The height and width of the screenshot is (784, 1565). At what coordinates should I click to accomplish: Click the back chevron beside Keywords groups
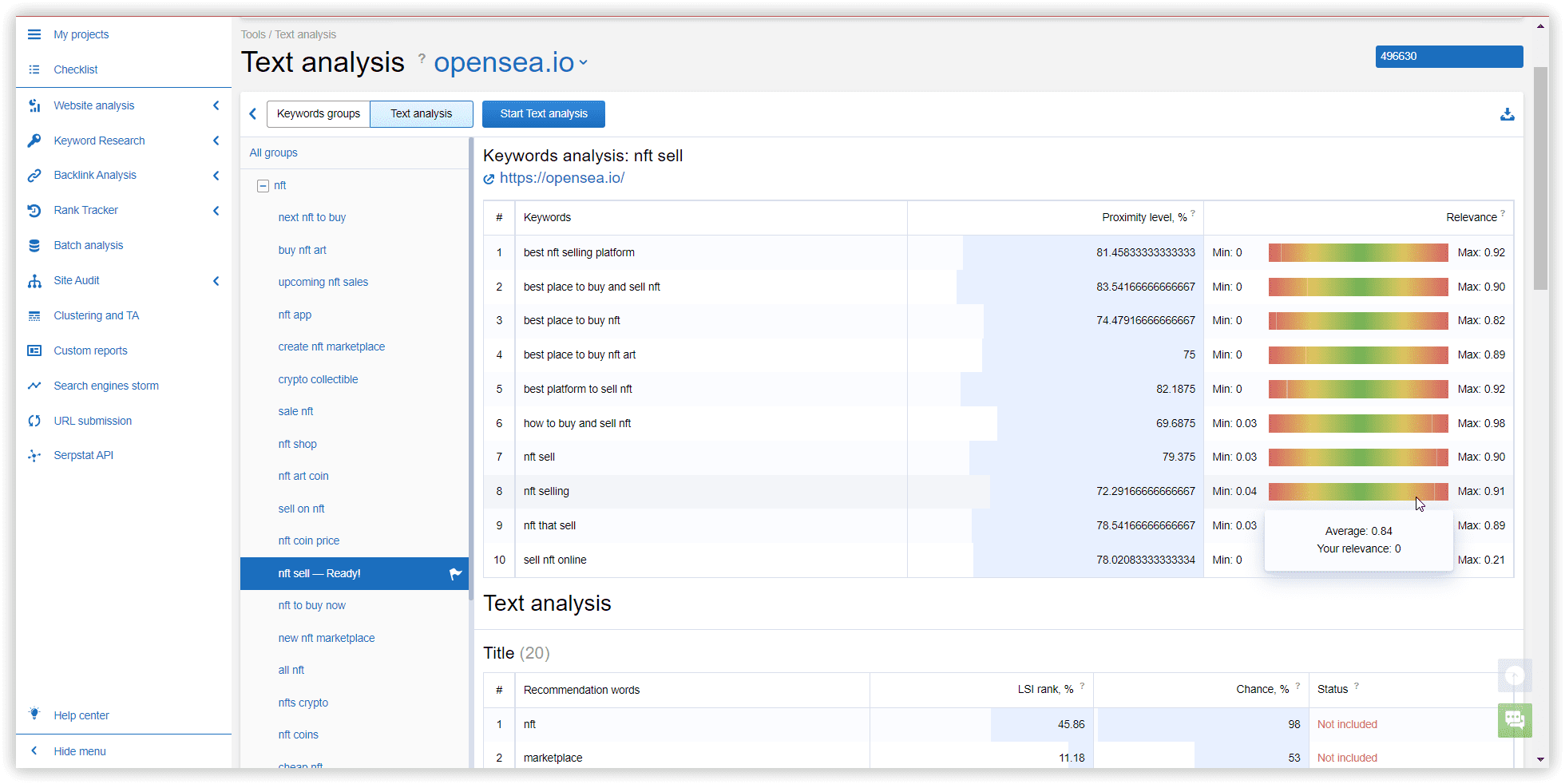[253, 114]
